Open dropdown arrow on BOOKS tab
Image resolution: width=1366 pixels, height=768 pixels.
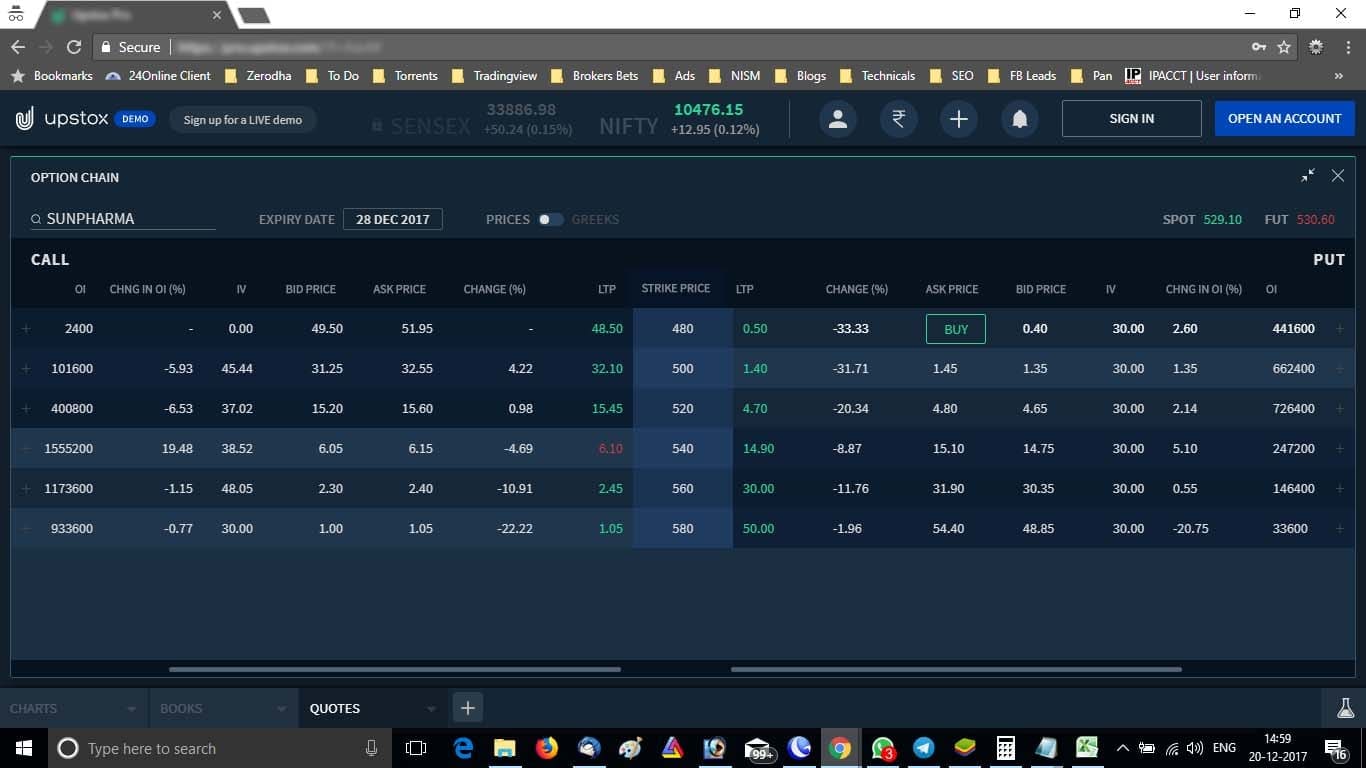281,709
